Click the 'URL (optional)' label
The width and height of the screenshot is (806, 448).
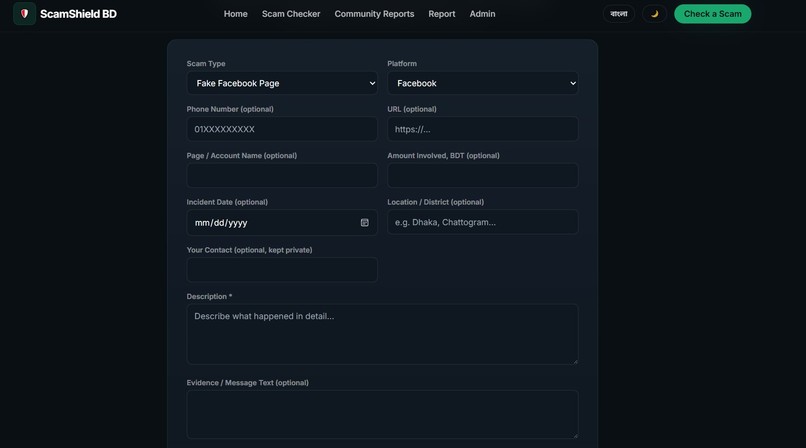(x=412, y=109)
